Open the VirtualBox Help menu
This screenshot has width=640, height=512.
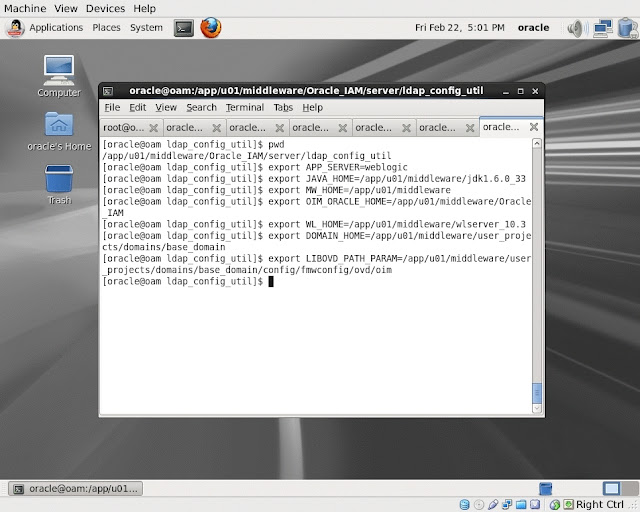point(144,8)
